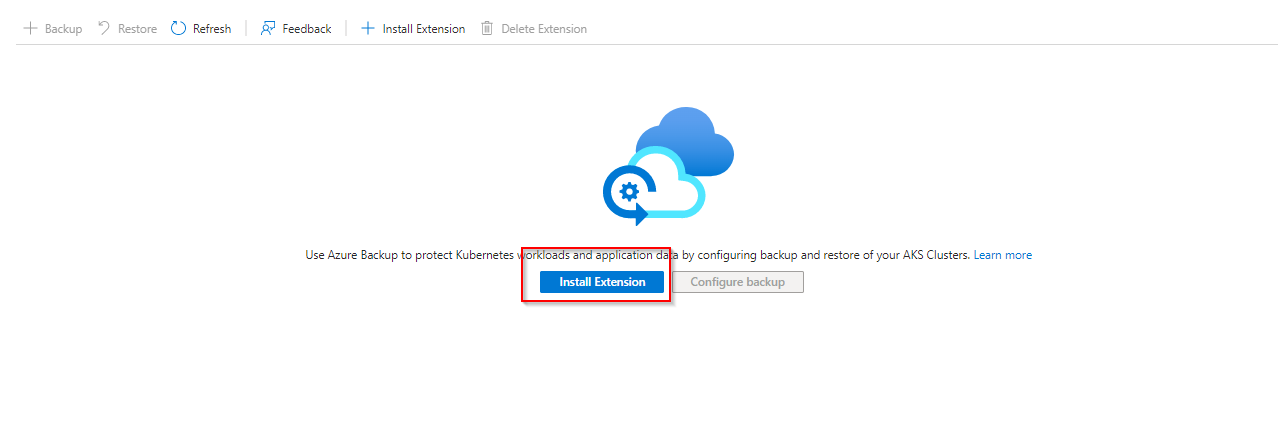Screen dimensions: 1278x421
Task: Click the circular arrow around the gear graphic
Action: point(629,195)
